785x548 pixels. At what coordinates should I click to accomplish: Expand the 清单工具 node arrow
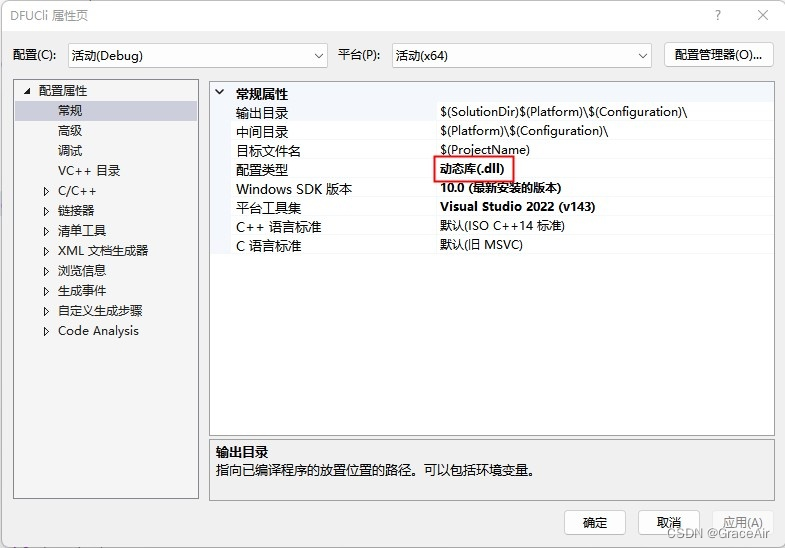tap(46, 231)
